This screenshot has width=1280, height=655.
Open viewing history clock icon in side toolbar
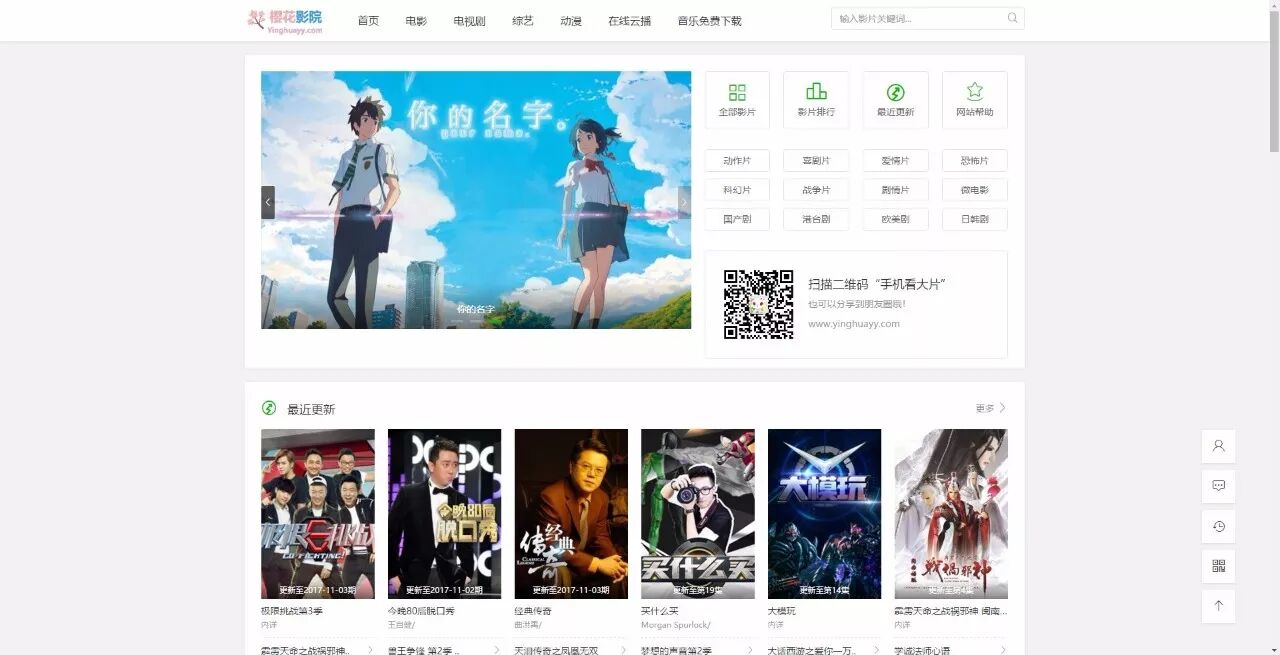[1218, 526]
